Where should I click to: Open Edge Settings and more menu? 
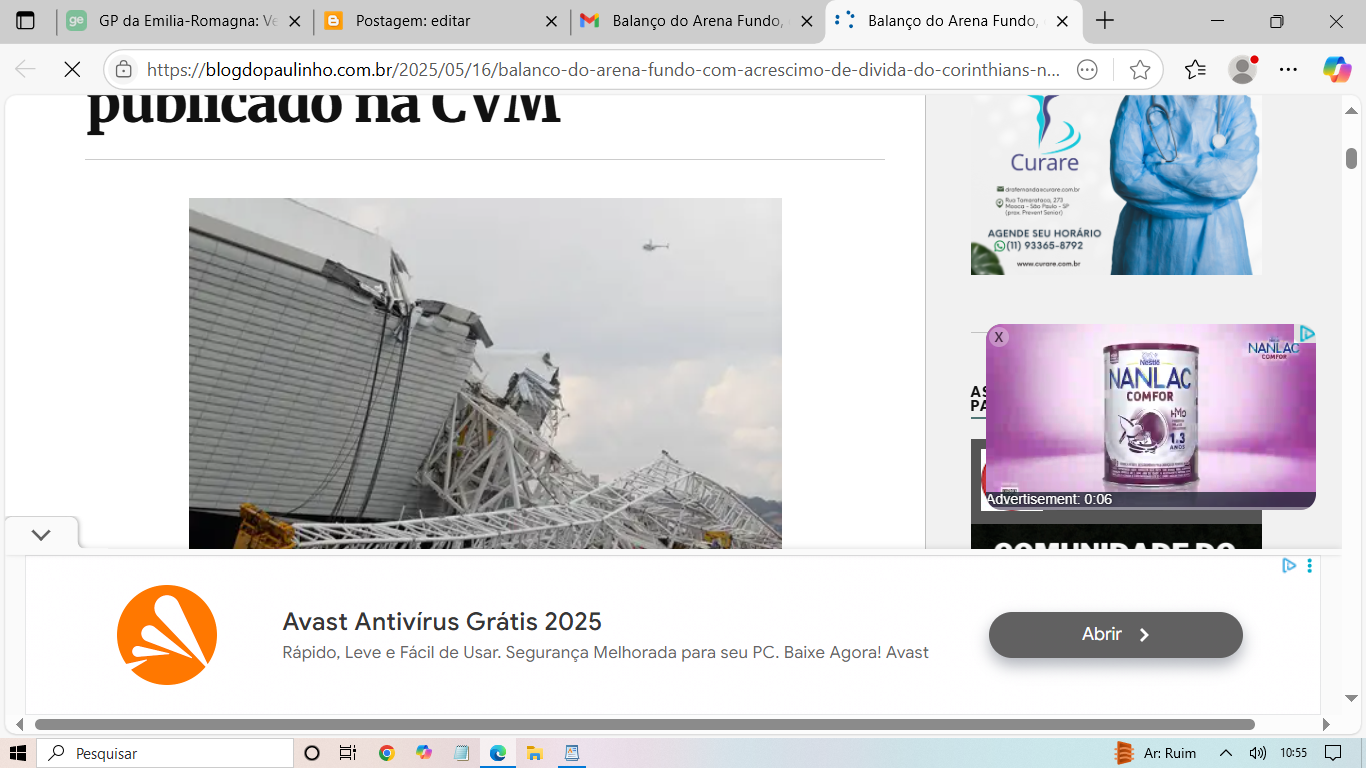pos(1289,69)
